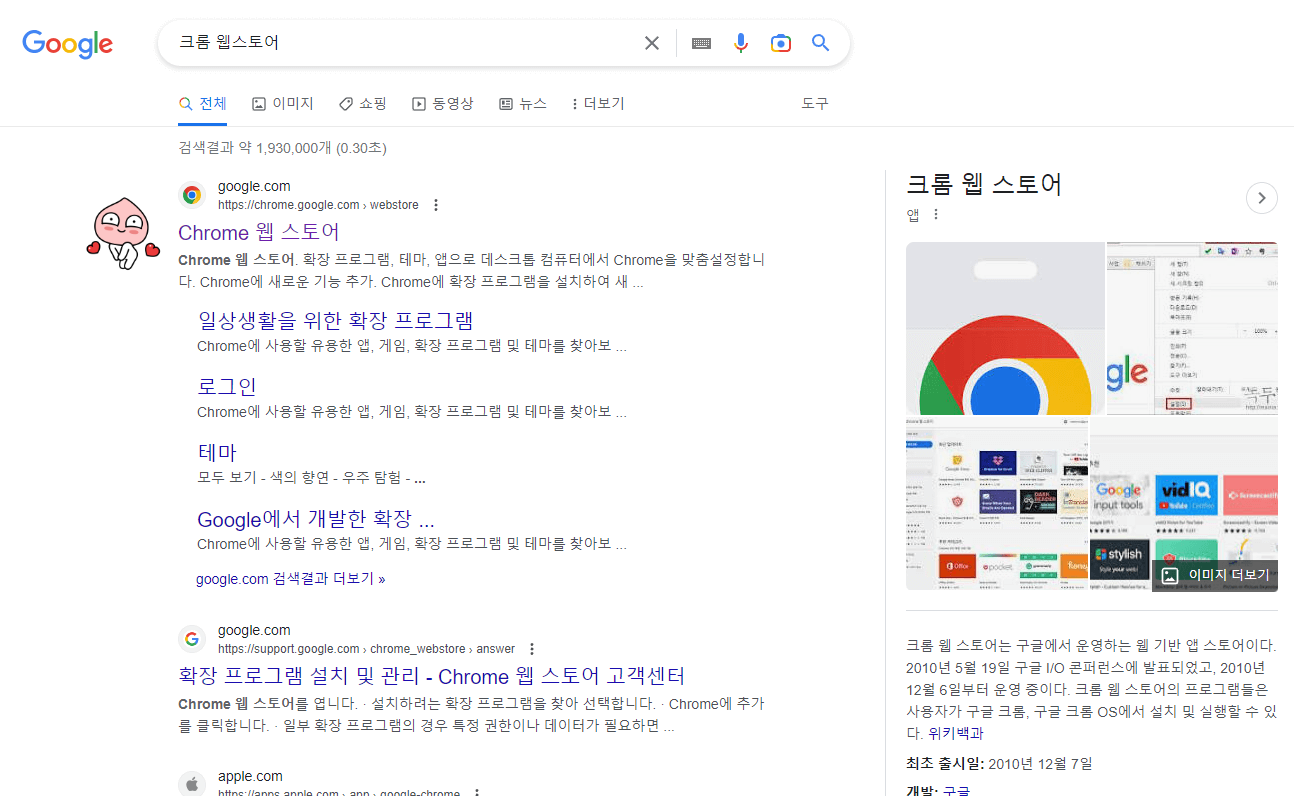Image resolution: width=1294 pixels, height=796 pixels.
Task: Open the three-dot menu next to first result
Action: coord(436,204)
